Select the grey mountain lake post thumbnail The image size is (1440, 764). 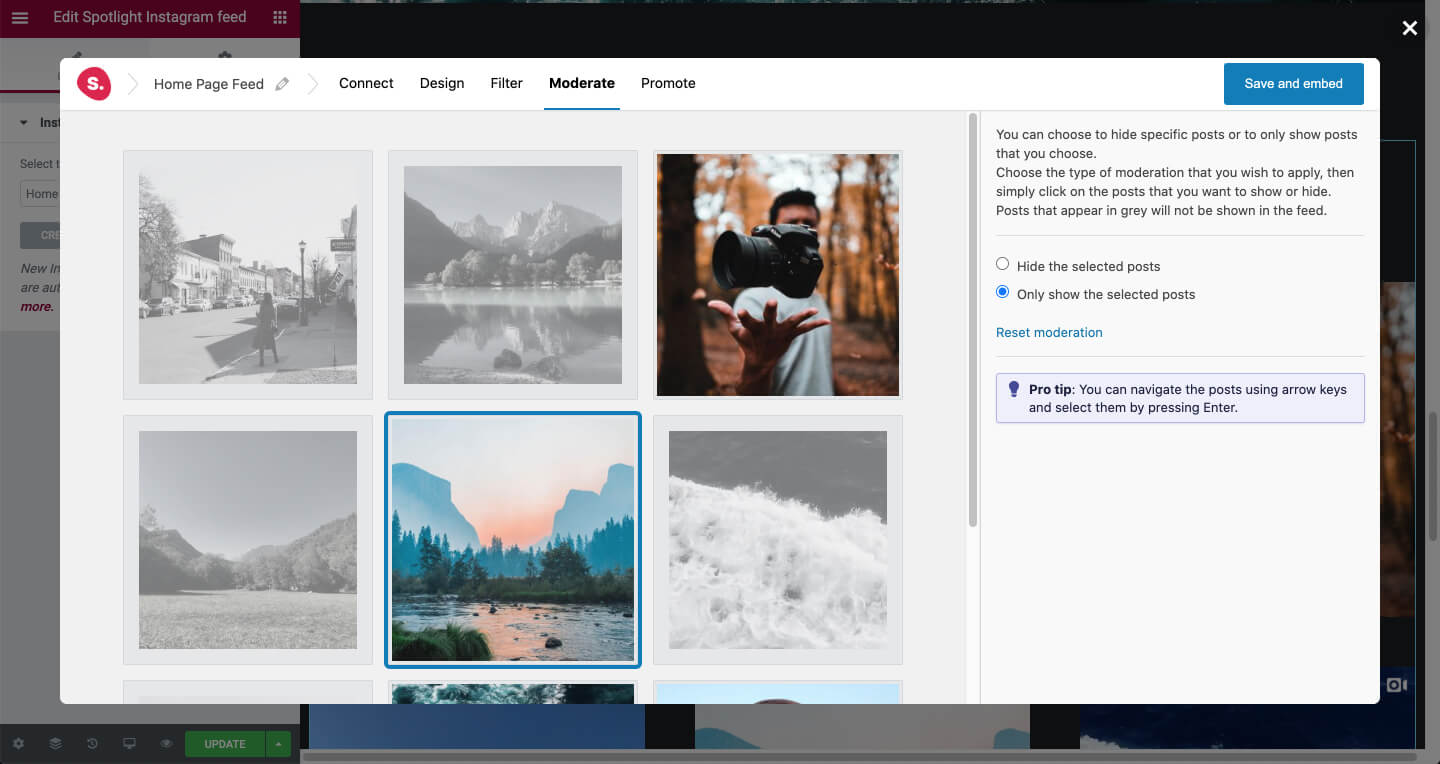point(513,275)
